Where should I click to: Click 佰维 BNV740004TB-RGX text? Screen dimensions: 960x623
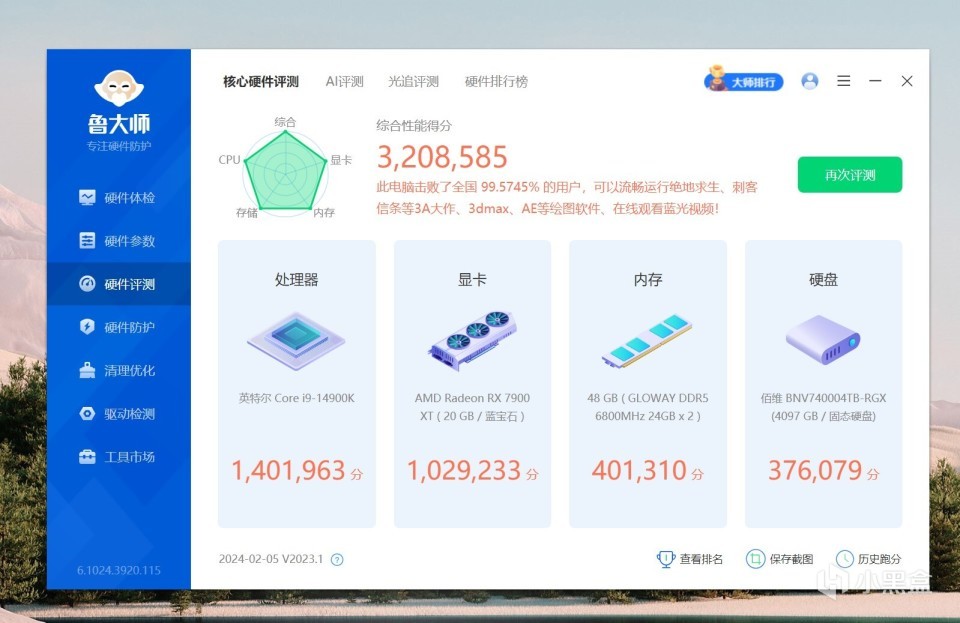pos(823,407)
